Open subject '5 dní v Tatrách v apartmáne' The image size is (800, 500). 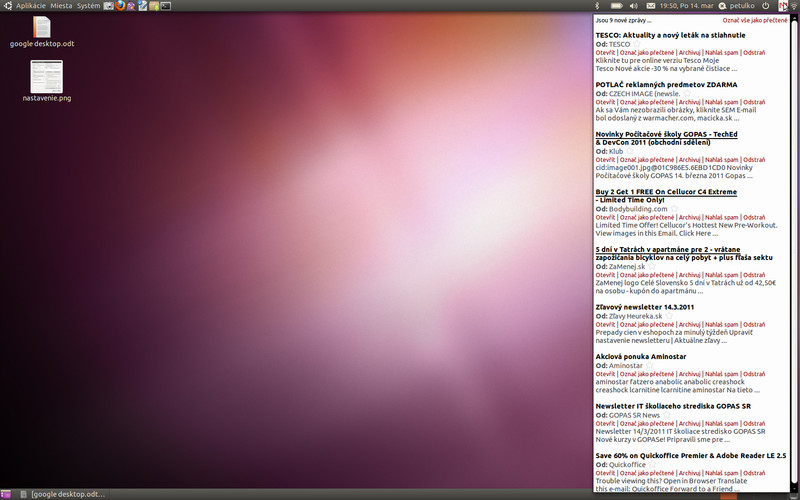pyautogui.click(x=684, y=254)
